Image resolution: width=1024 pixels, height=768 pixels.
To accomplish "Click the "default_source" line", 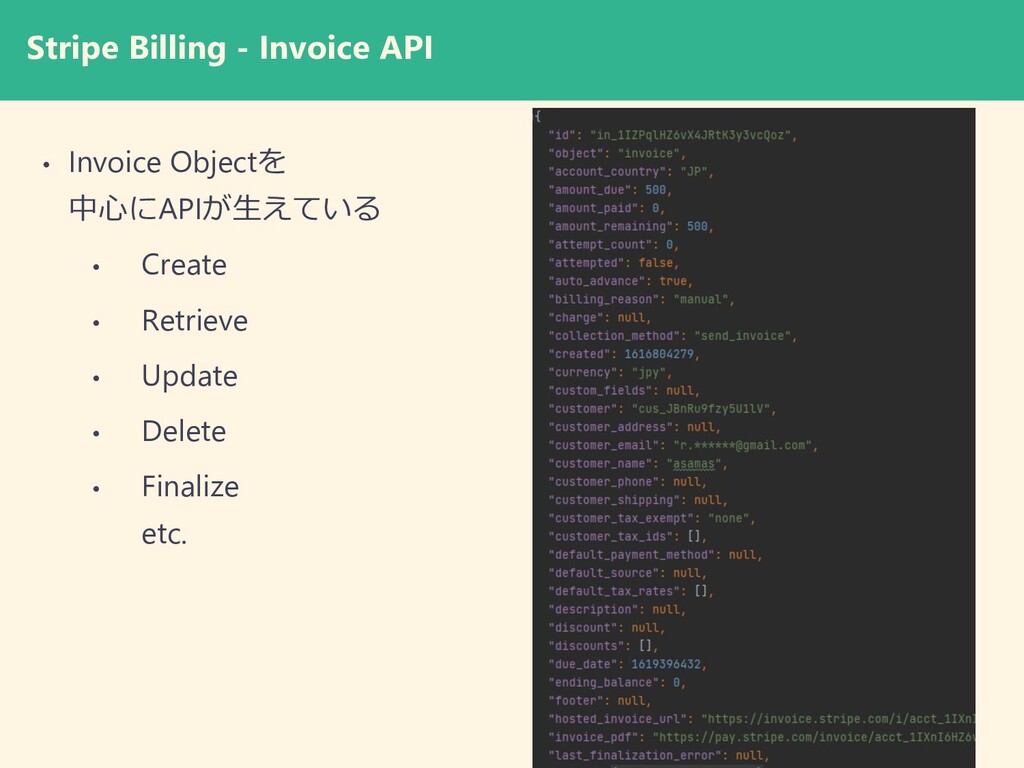I will click(628, 573).
